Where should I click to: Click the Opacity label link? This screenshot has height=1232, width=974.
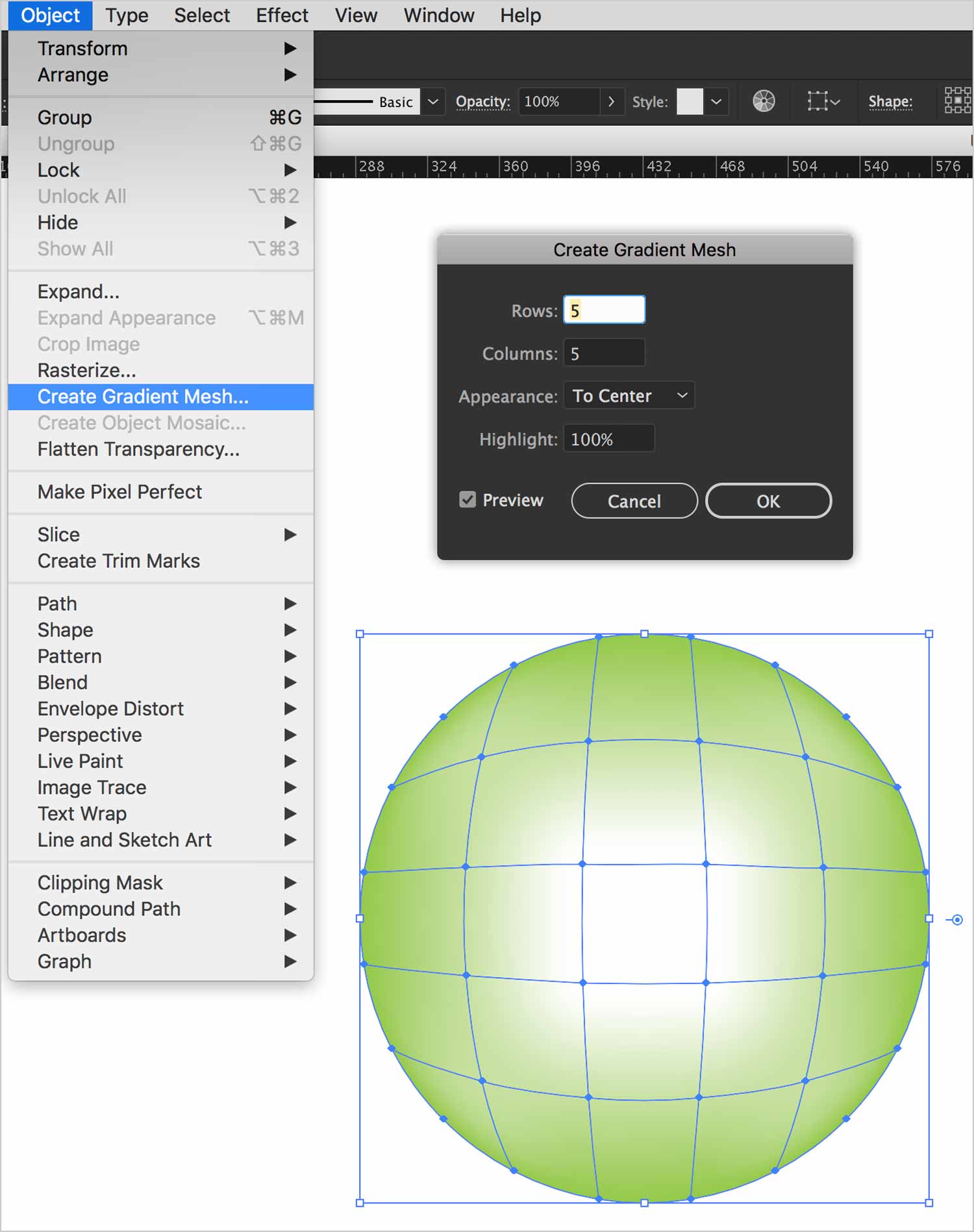tap(482, 102)
